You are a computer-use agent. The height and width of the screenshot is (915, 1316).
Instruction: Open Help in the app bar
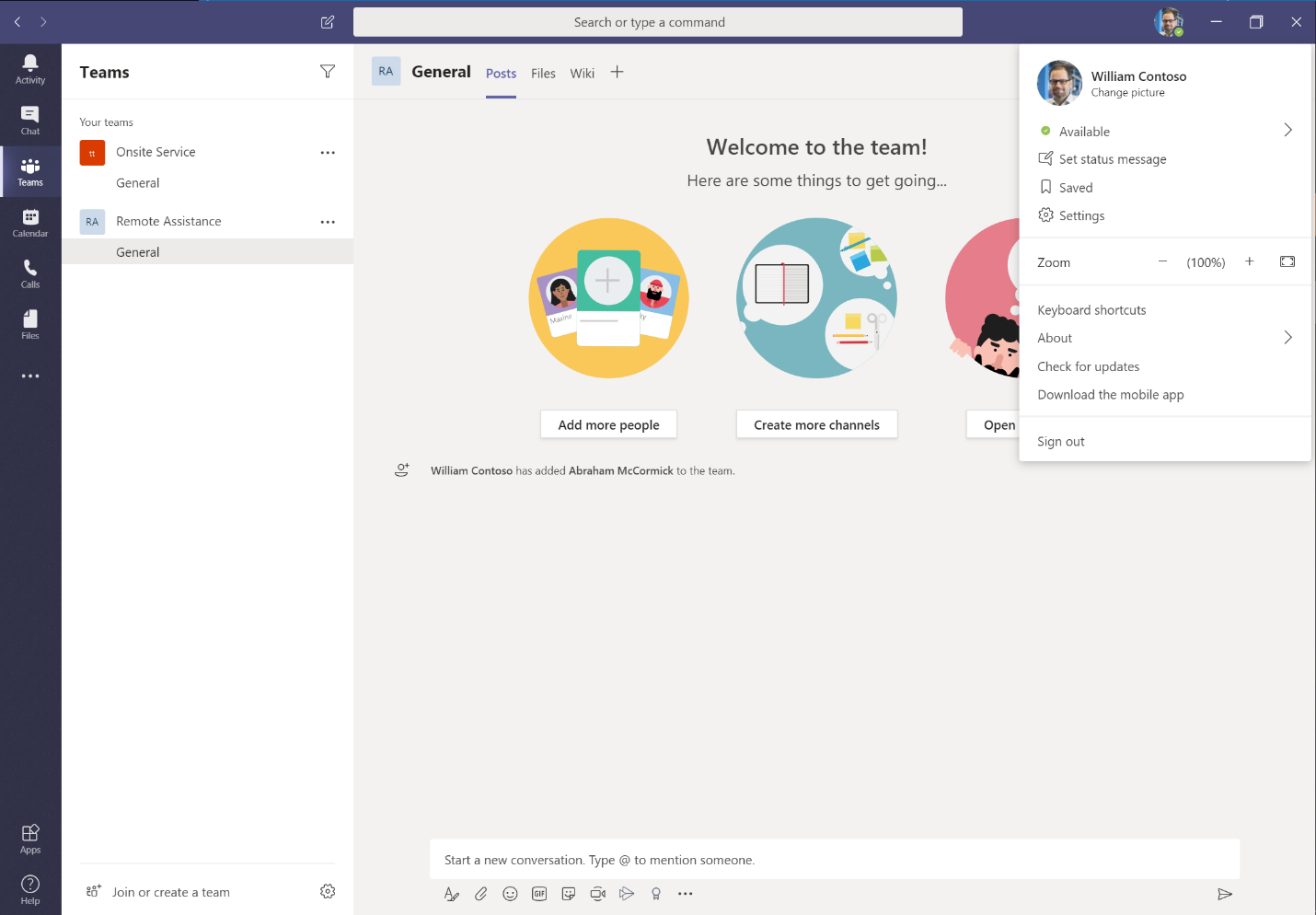pyautogui.click(x=30, y=889)
